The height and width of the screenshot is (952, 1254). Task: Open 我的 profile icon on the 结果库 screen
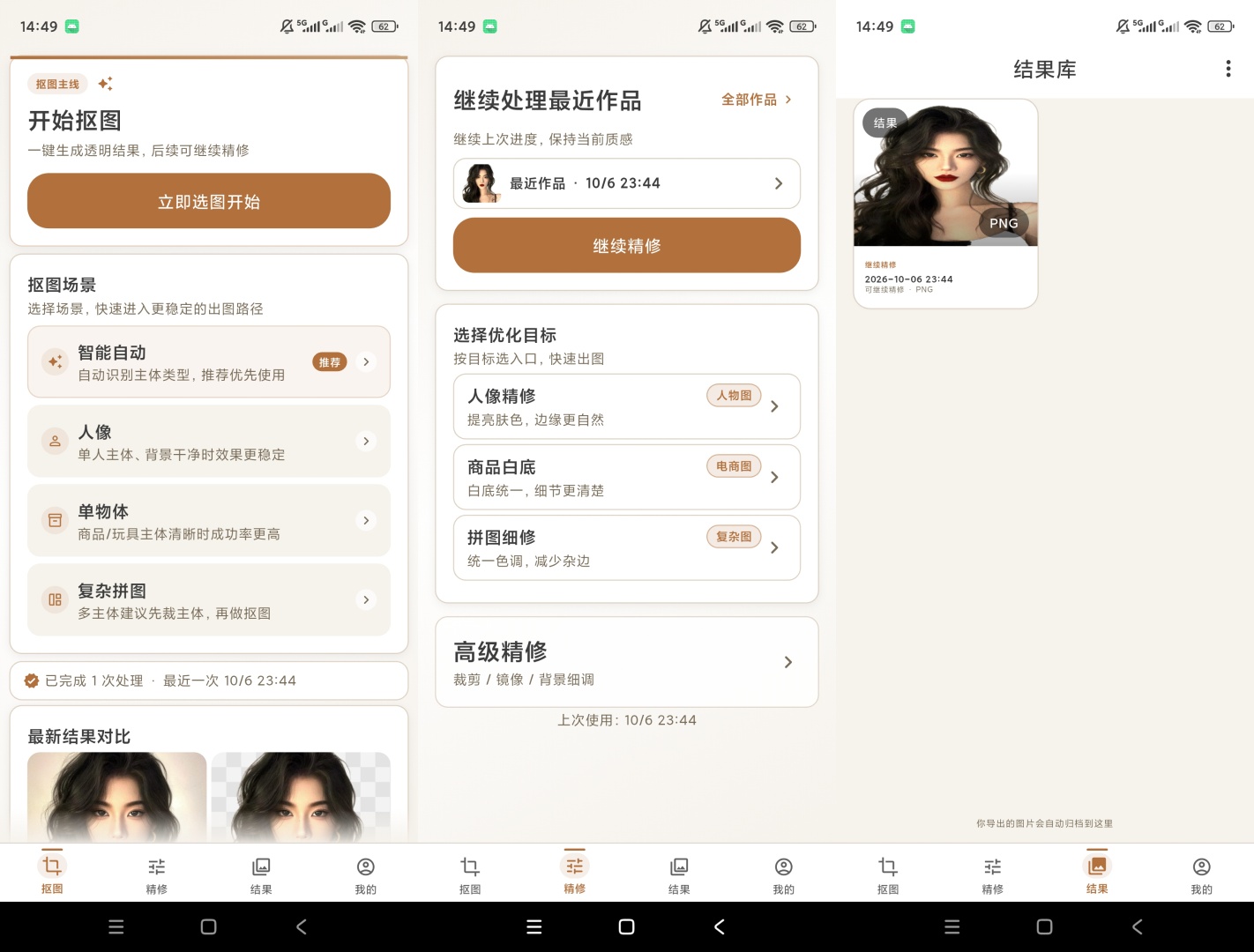pyautogui.click(x=1201, y=867)
